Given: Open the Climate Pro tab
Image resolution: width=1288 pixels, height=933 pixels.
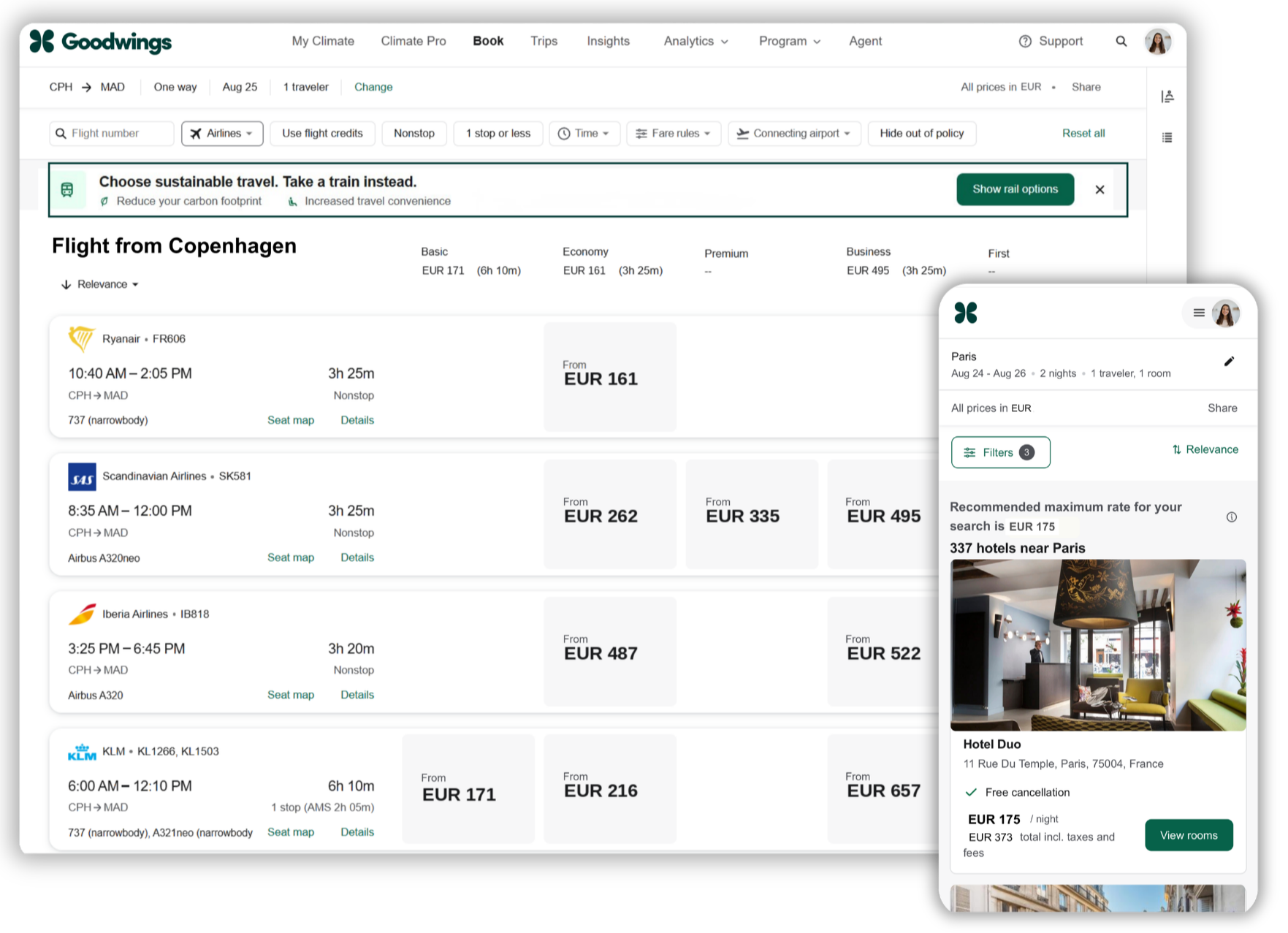Looking at the screenshot, I should click(x=414, y=42).
